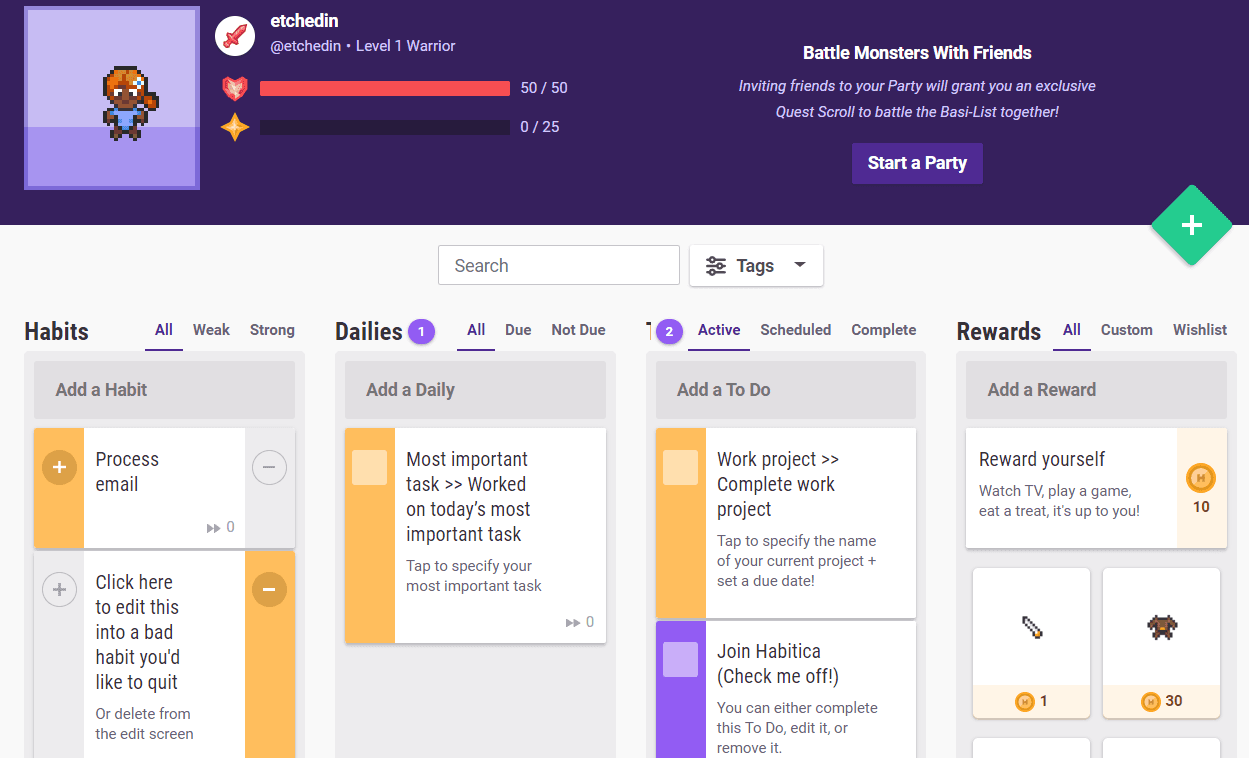
Task: Click the green plus create-task diamond button
Action: (x=1191, y=226)
